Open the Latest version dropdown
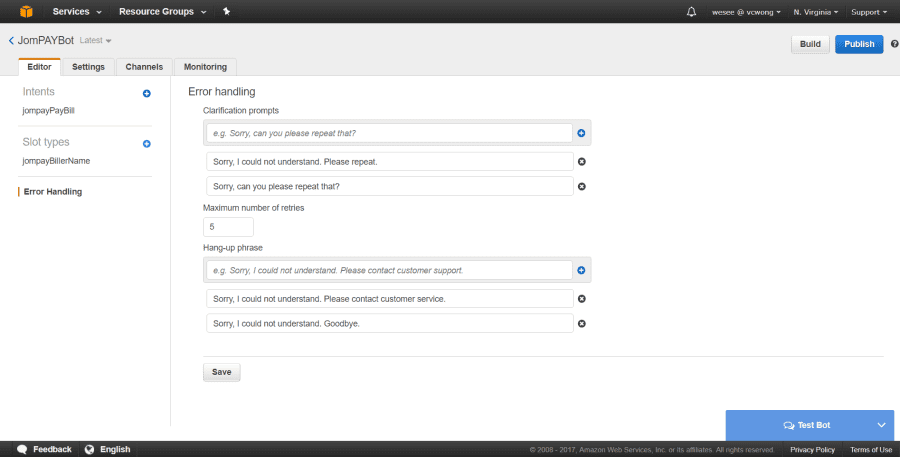900x457 pixels. (95, 40)
